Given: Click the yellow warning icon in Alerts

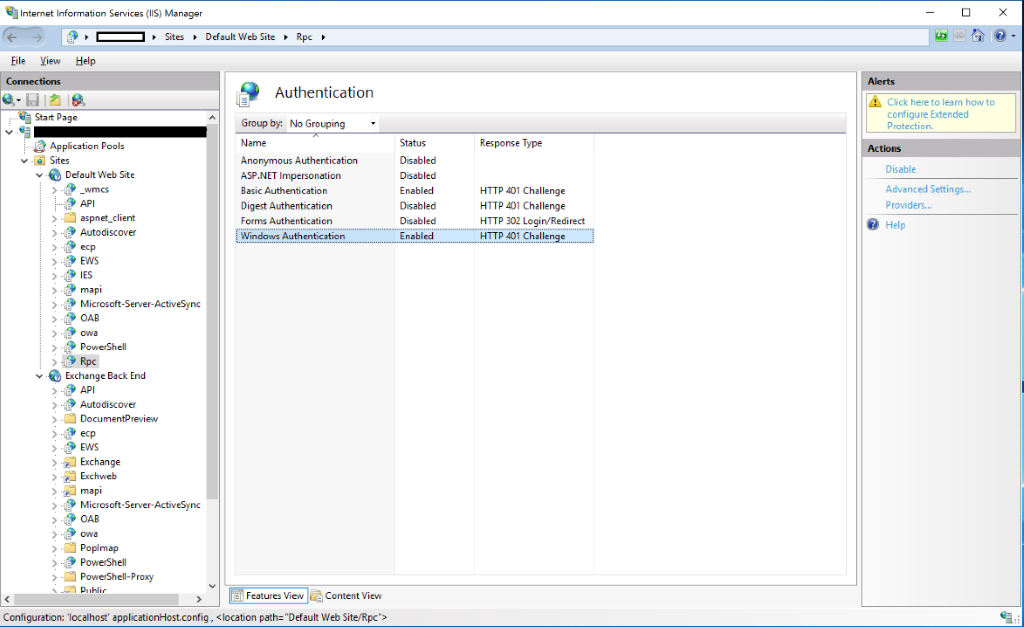Looking at the screenshot, I should pos(875,102).
